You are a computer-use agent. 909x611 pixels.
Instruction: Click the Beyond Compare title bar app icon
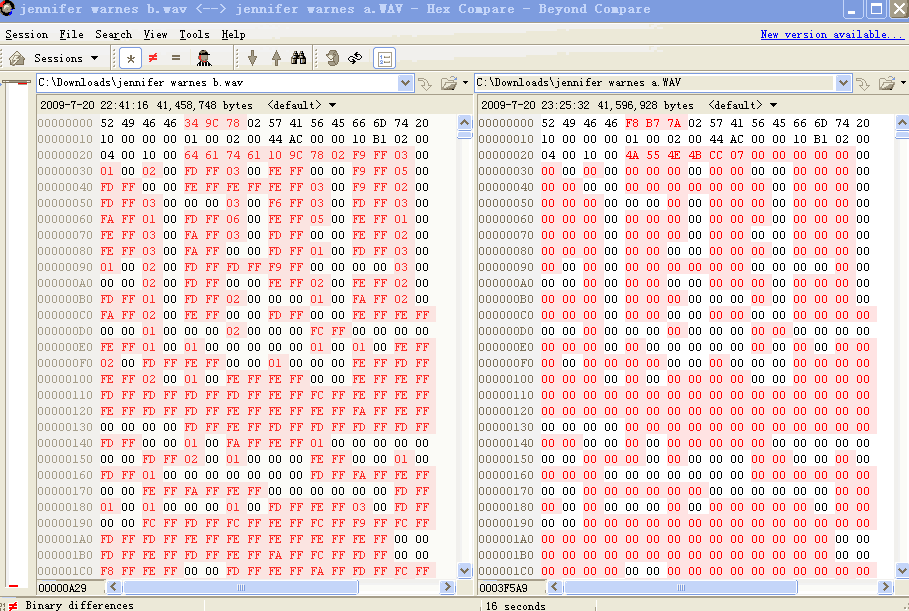tap(7, 8)
